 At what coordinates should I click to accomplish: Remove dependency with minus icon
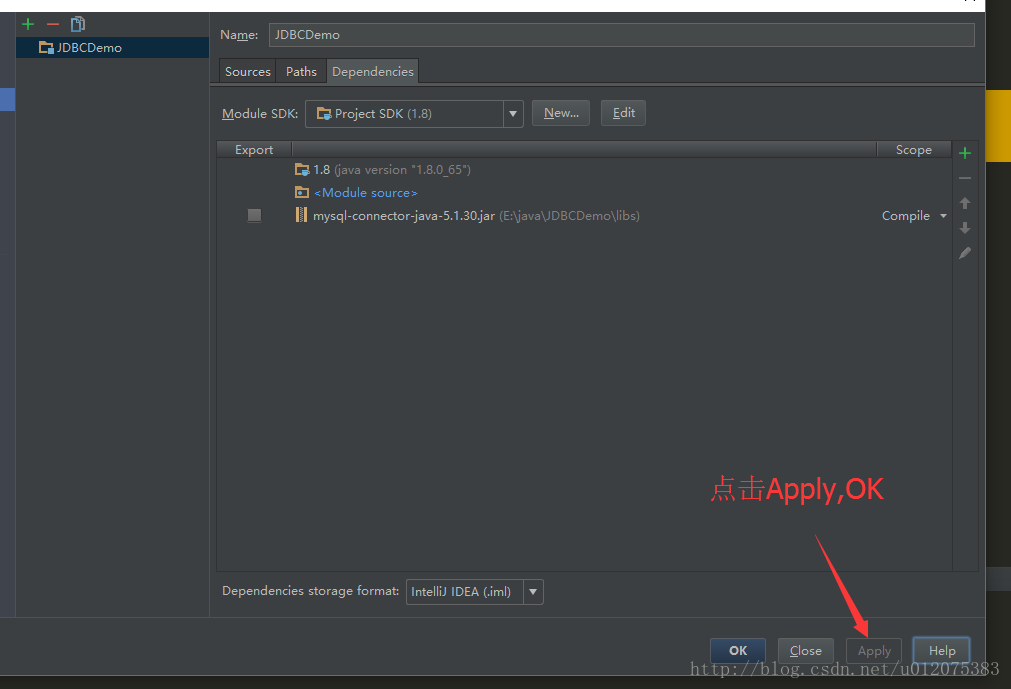[965, 178]
